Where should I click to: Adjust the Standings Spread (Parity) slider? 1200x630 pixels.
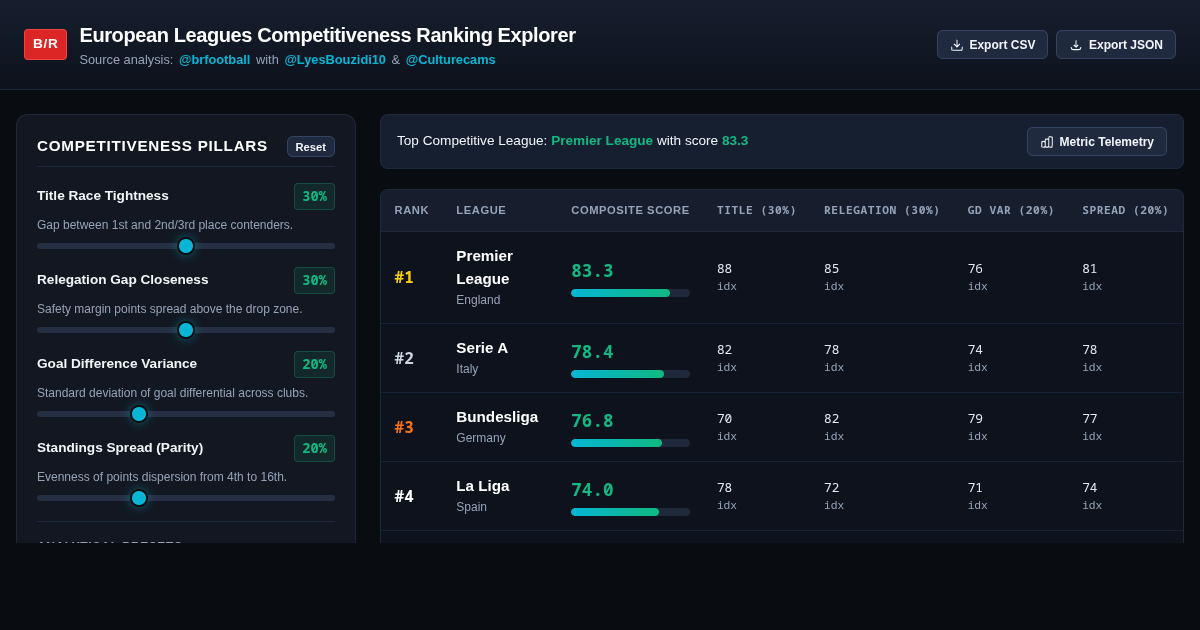(186, 498)
